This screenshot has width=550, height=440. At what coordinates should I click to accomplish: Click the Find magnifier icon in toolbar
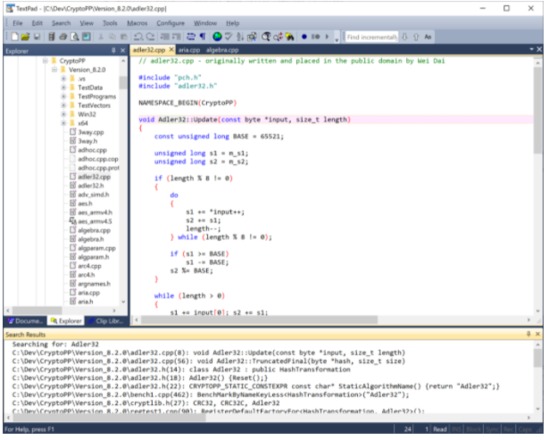coord(266,36)
